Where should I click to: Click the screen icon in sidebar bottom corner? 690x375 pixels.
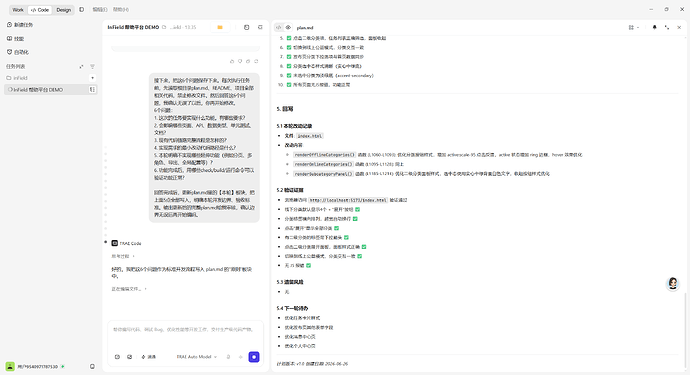[x=92, y=366]
